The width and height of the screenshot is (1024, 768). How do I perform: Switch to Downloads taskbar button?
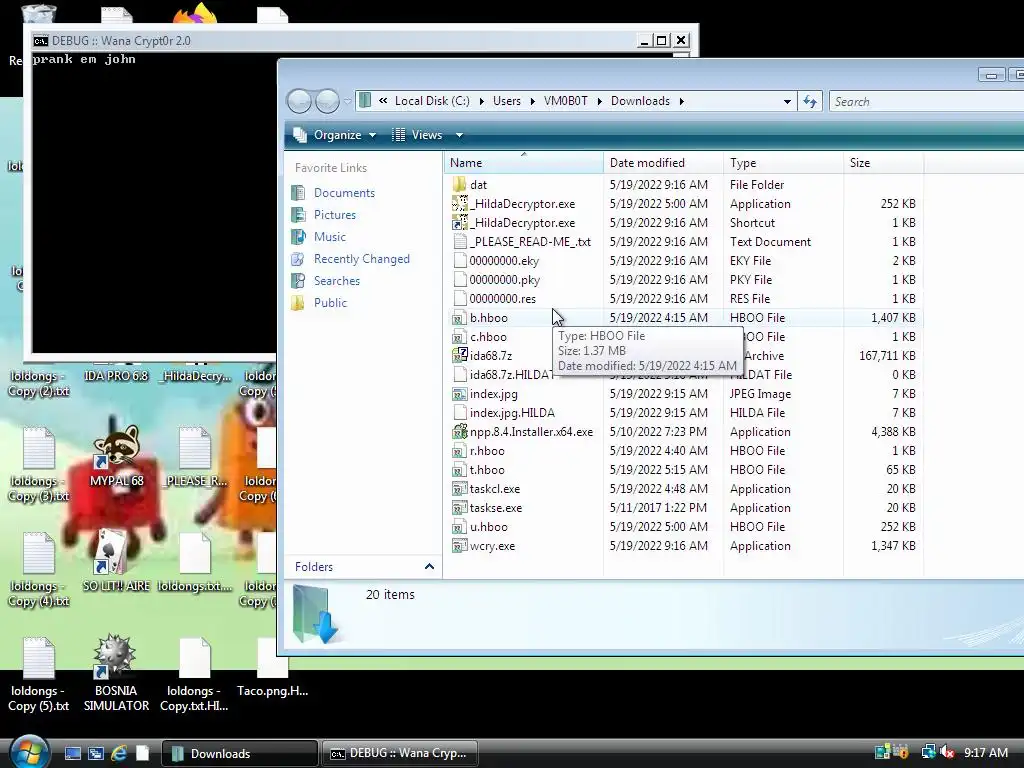(x=239, y=753)
